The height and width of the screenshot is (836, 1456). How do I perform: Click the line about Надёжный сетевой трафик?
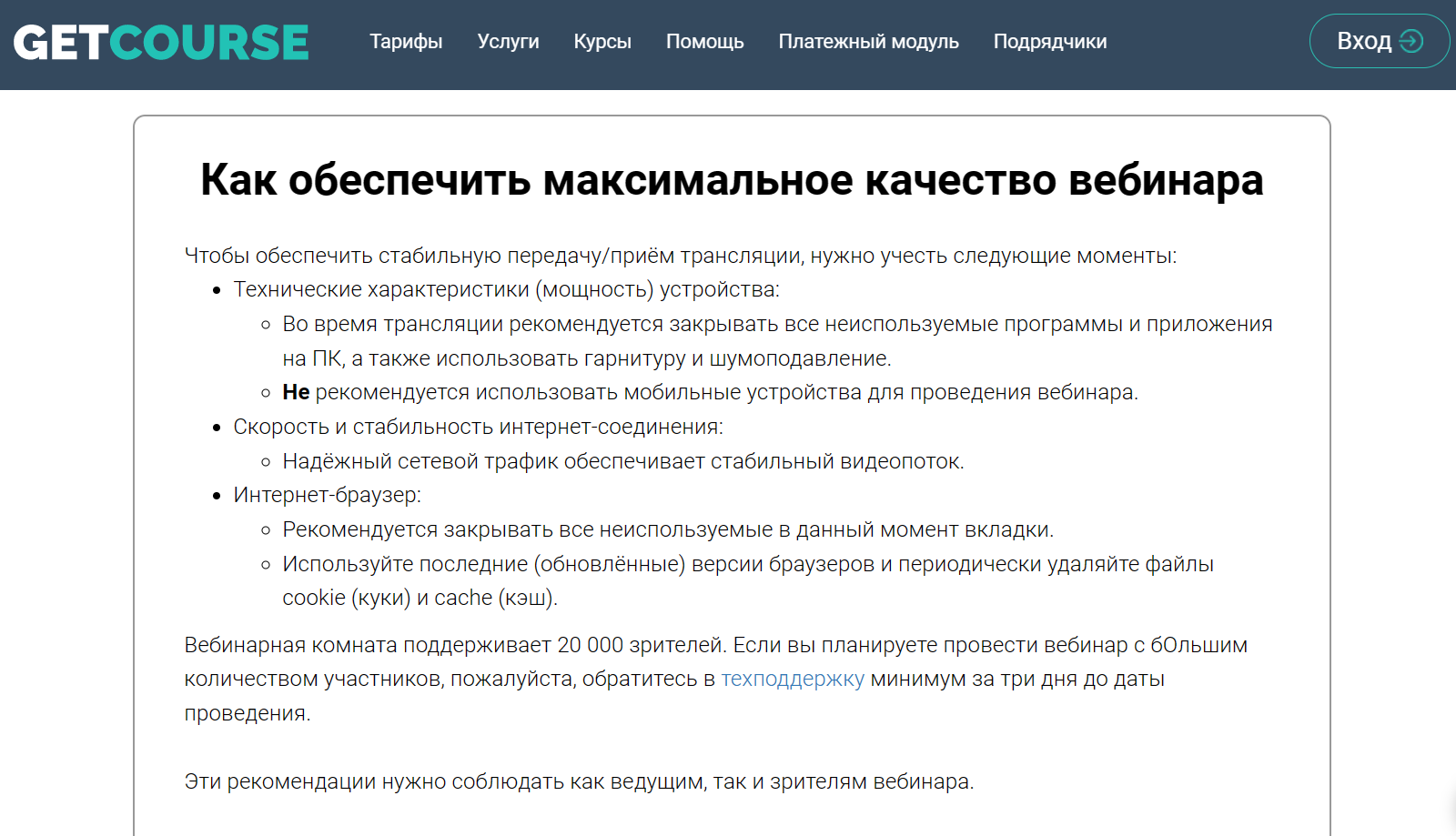[x=622, y=461]
